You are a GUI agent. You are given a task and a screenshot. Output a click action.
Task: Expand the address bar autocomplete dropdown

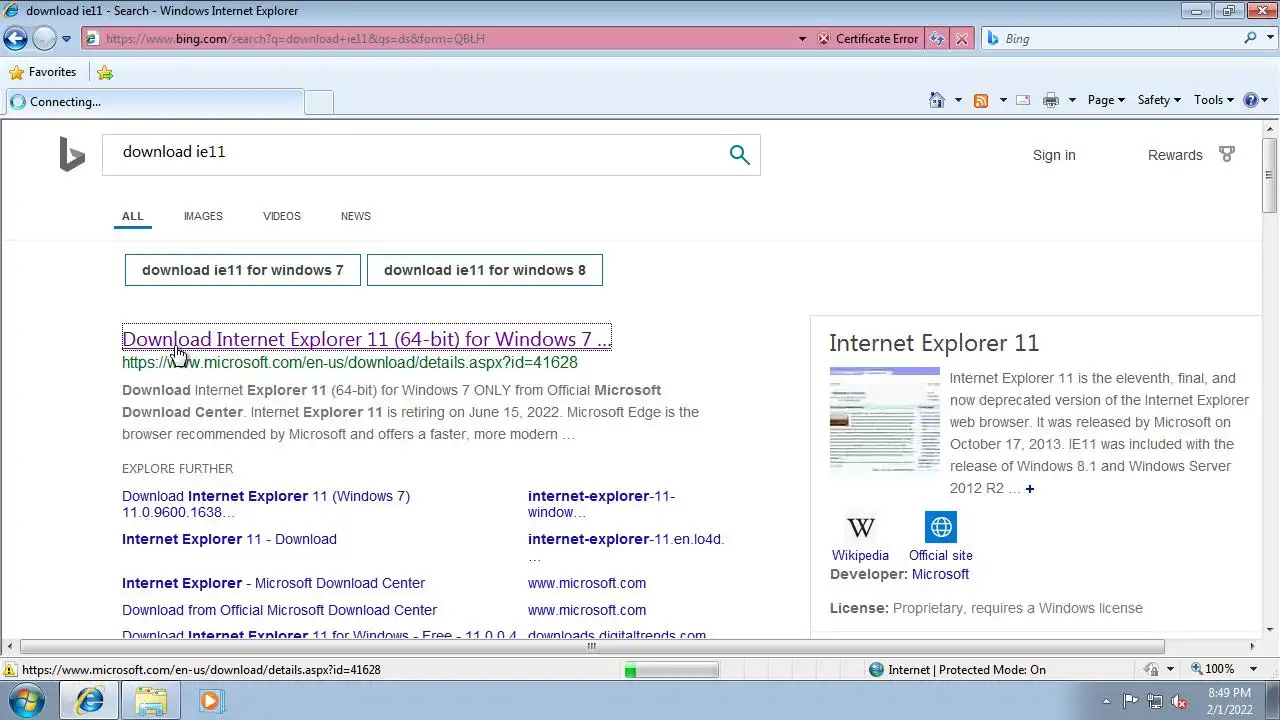802,39
